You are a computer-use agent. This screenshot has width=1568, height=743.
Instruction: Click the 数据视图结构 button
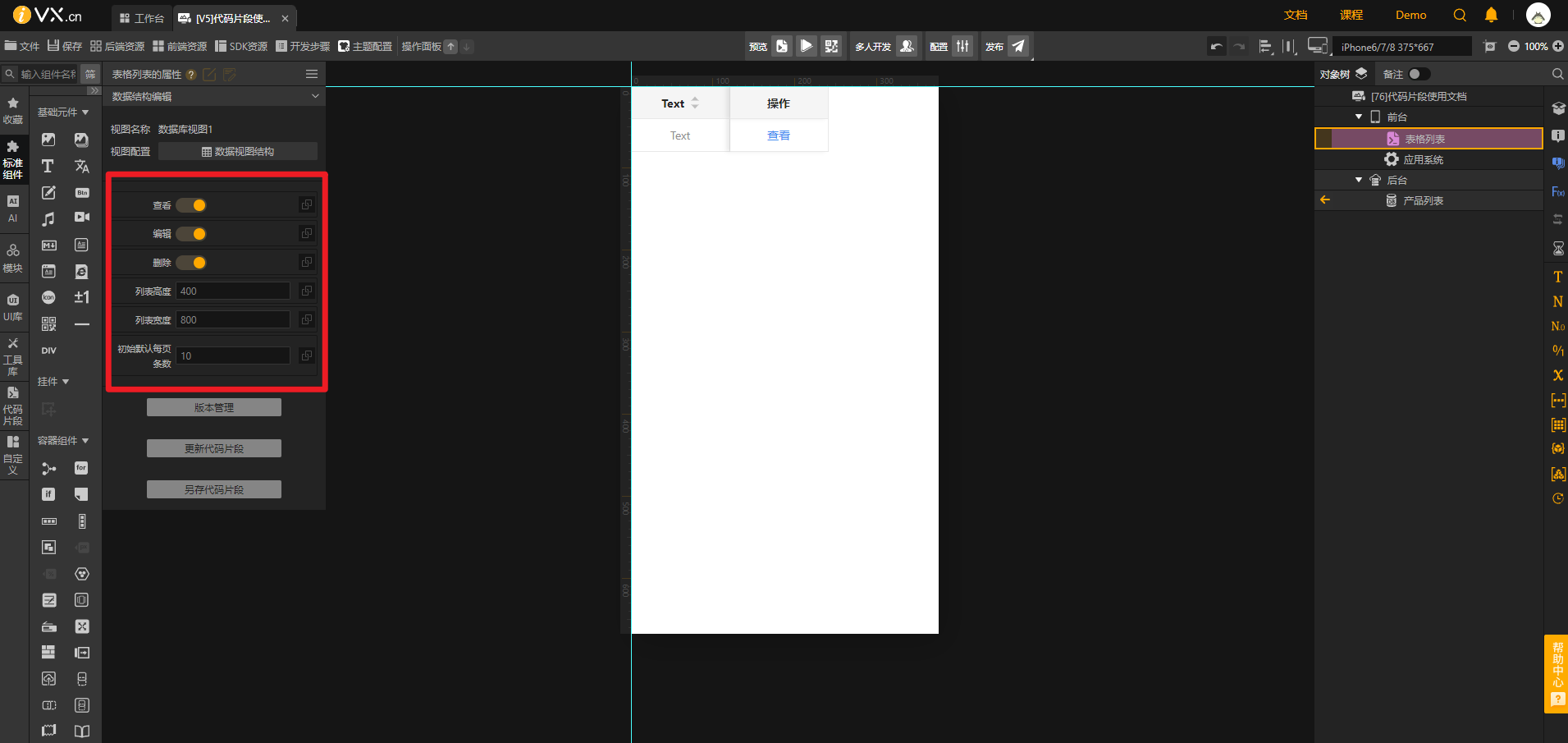(238, 151)
